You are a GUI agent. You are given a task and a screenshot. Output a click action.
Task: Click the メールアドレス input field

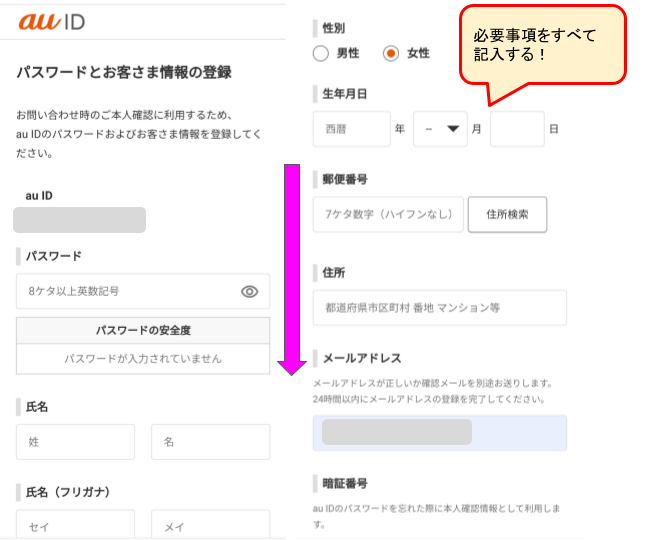point(440,433)
